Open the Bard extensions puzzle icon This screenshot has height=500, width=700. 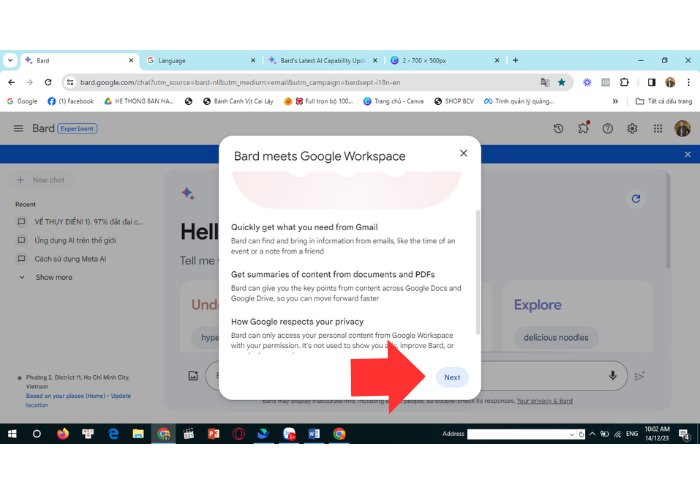[x=583, y=129]
